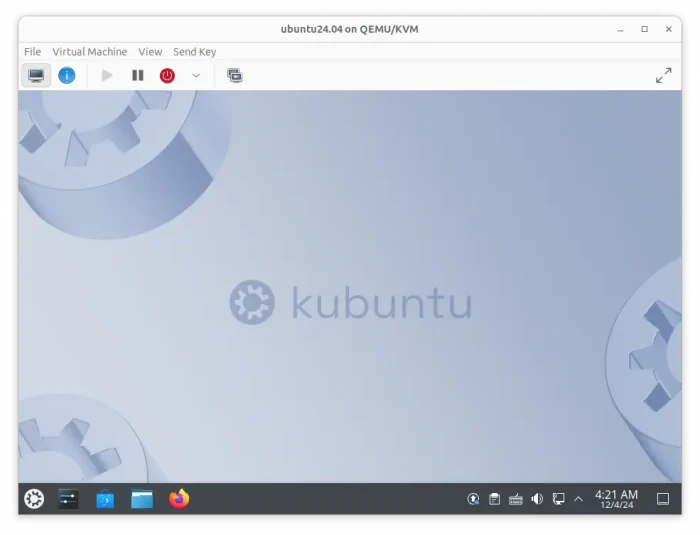Show the graphical console view
This screenshot has width=700, height=535.
coord(36,75)
